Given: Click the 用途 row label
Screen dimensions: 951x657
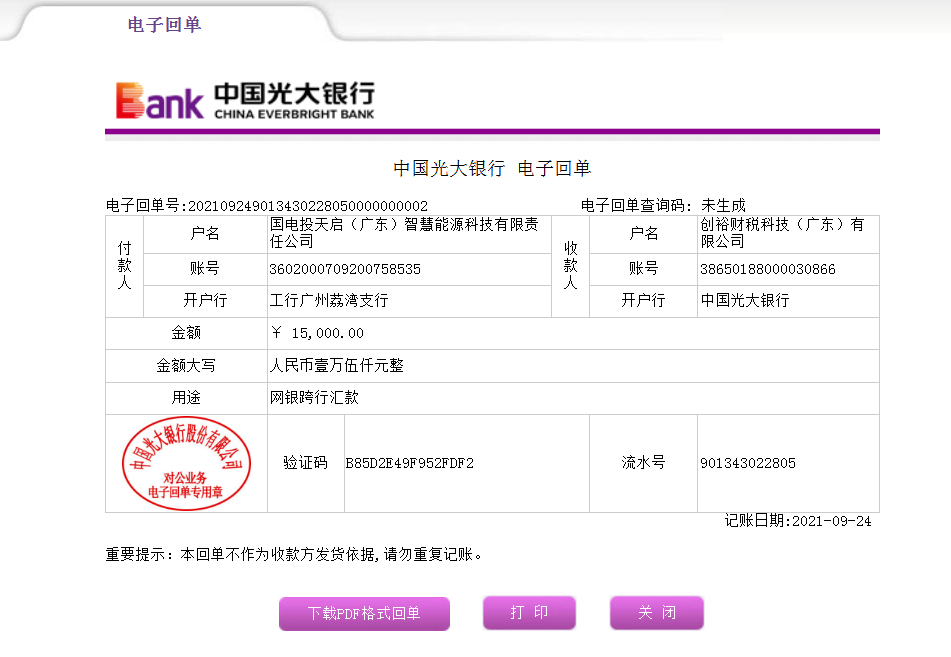Looking at the screenshot, I should (x=186, y=397).
